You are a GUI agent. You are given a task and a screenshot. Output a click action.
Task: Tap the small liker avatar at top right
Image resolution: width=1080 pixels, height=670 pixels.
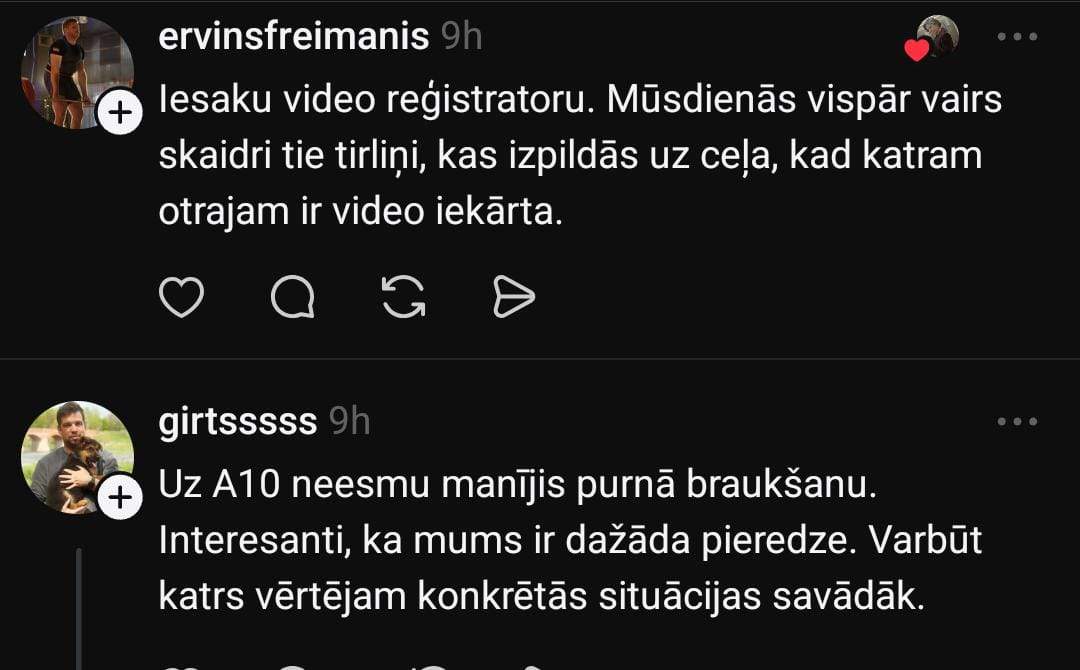[x=940, y=35]
